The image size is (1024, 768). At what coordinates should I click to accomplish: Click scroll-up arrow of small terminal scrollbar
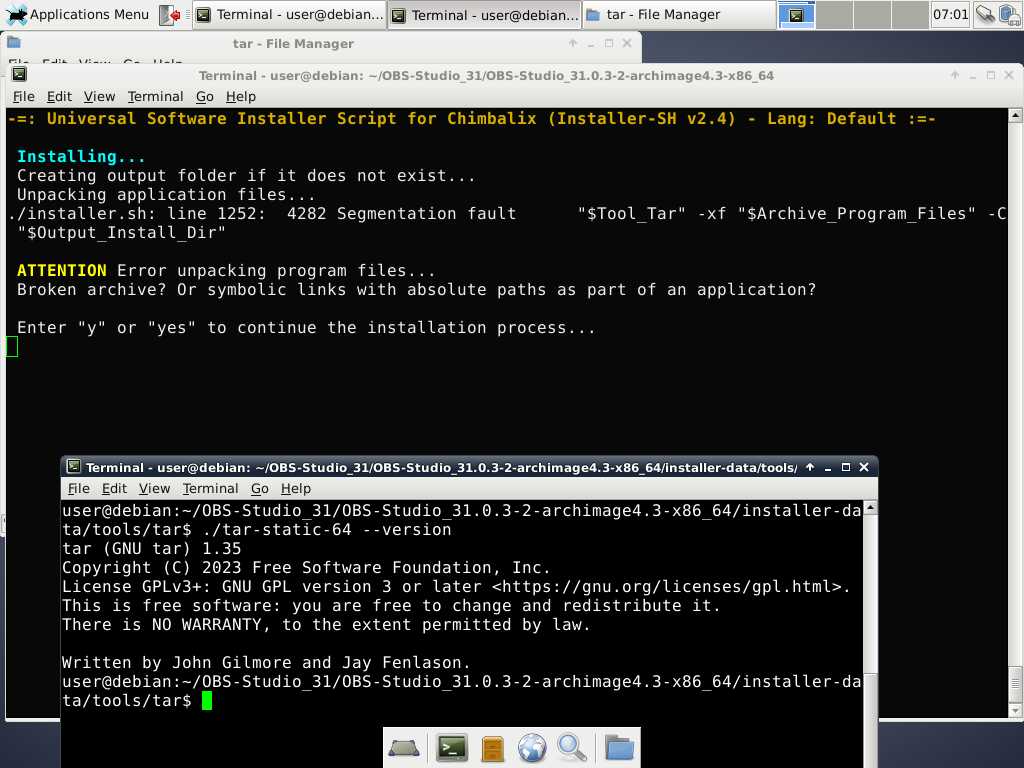(x=870, y=507)
